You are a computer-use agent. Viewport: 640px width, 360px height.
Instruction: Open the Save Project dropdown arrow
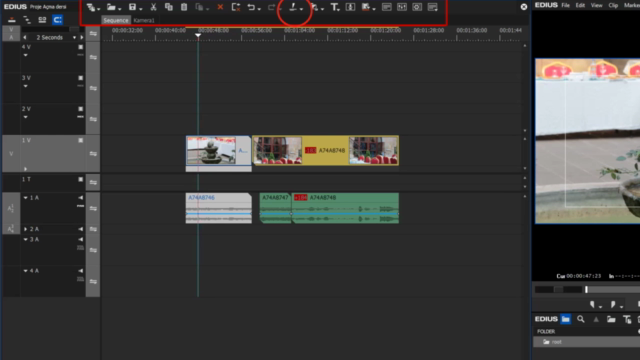point(140,9)
